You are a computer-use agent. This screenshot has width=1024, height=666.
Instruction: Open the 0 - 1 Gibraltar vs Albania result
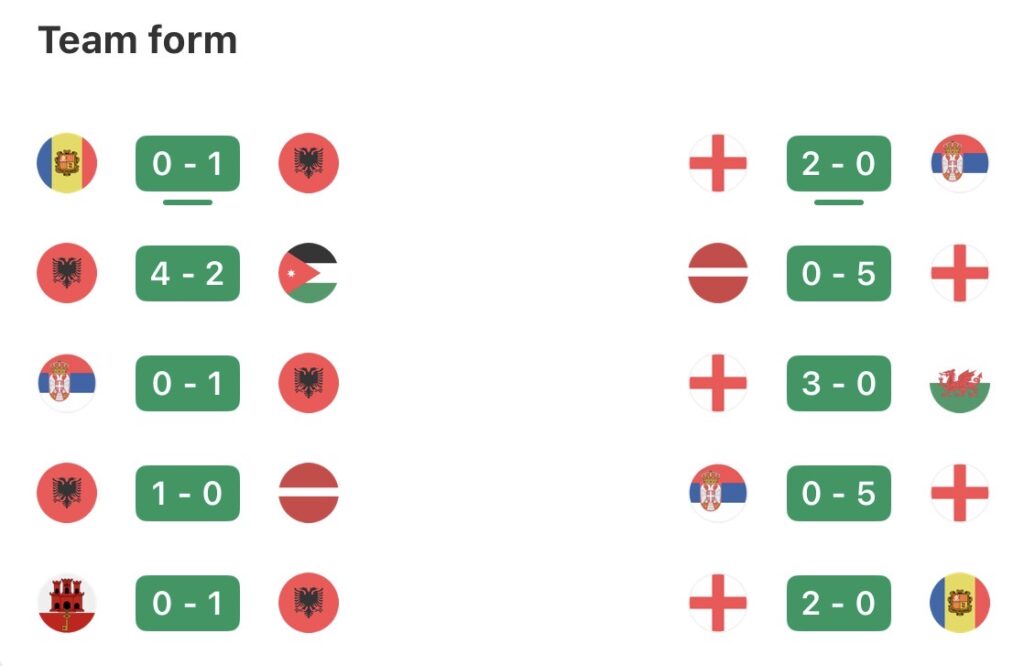[x=188, y=603]
